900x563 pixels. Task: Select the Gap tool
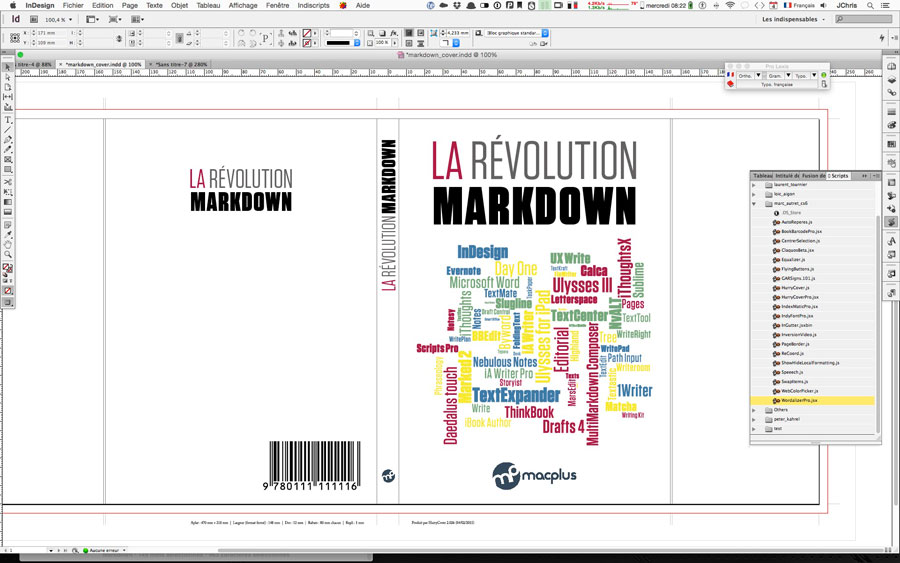[8, 96]
